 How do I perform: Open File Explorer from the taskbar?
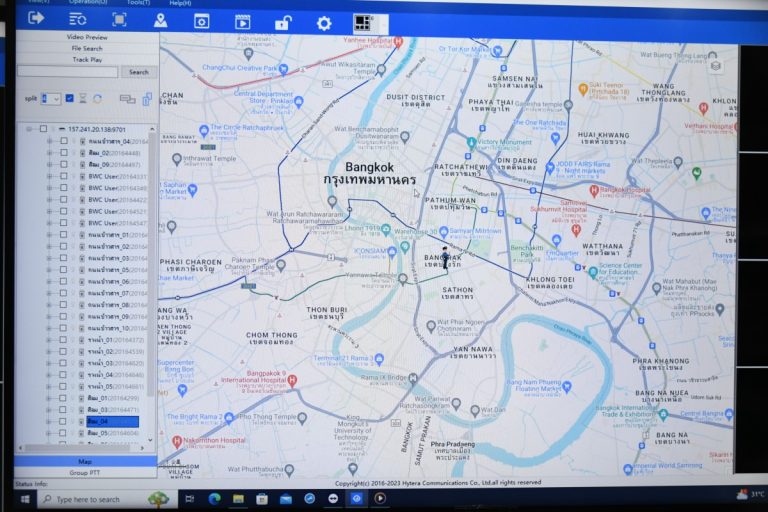238,499
